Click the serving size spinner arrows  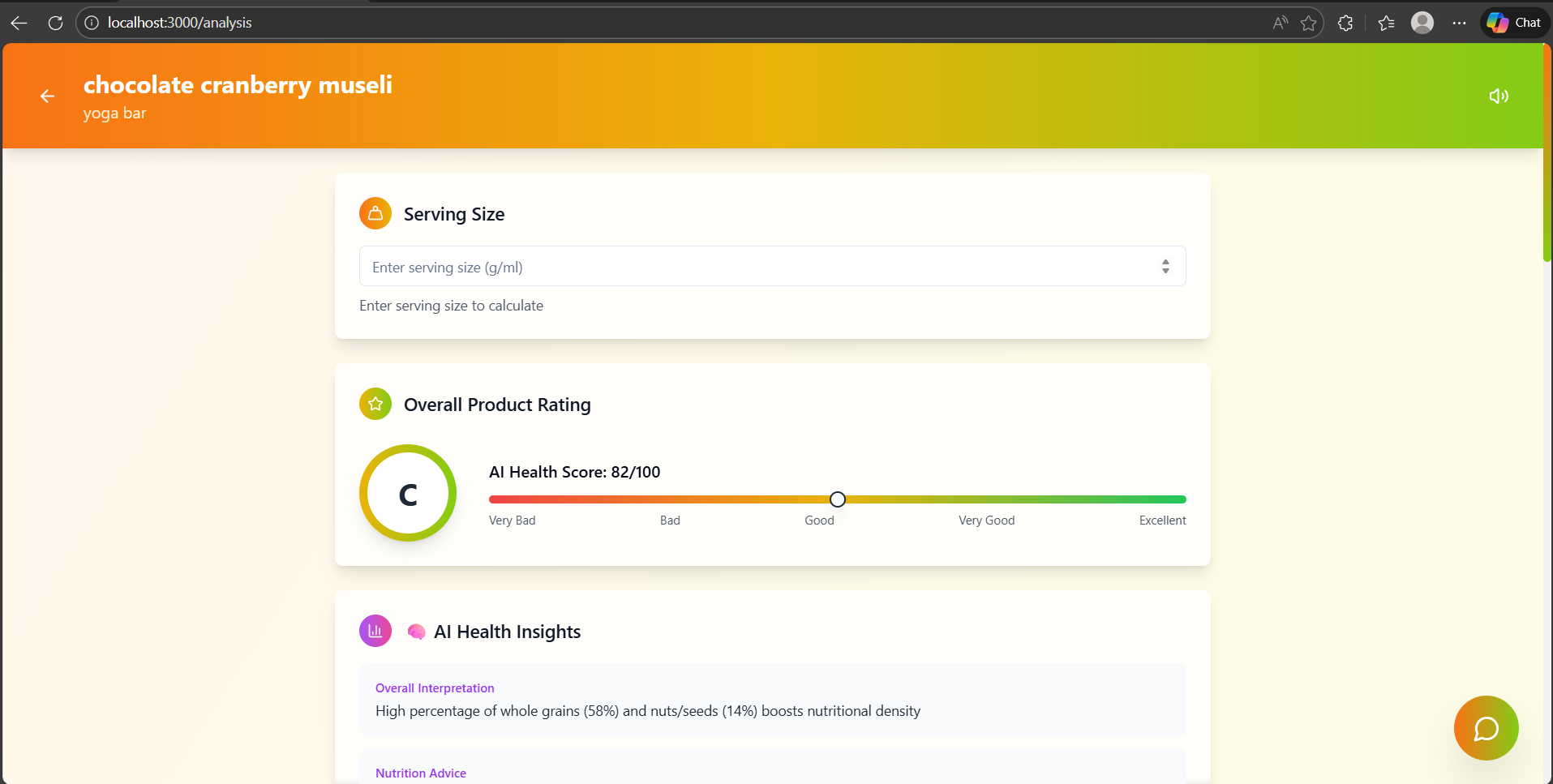tap(1165, 266)
